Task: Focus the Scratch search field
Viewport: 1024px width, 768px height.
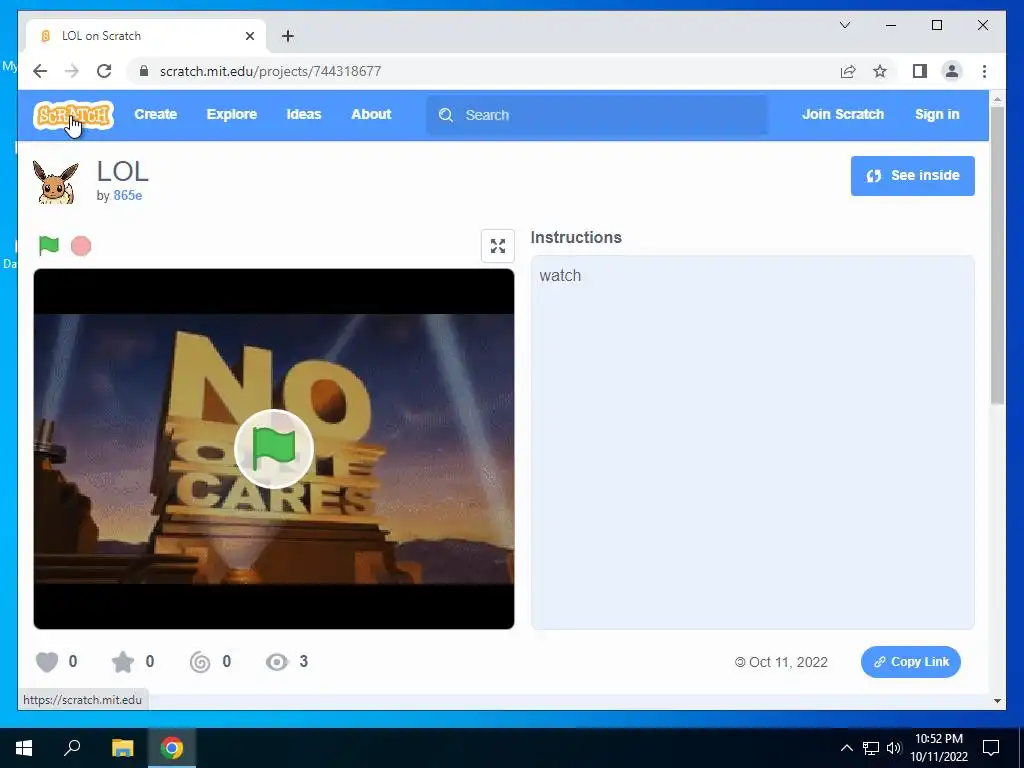Action: pos(597,115)
